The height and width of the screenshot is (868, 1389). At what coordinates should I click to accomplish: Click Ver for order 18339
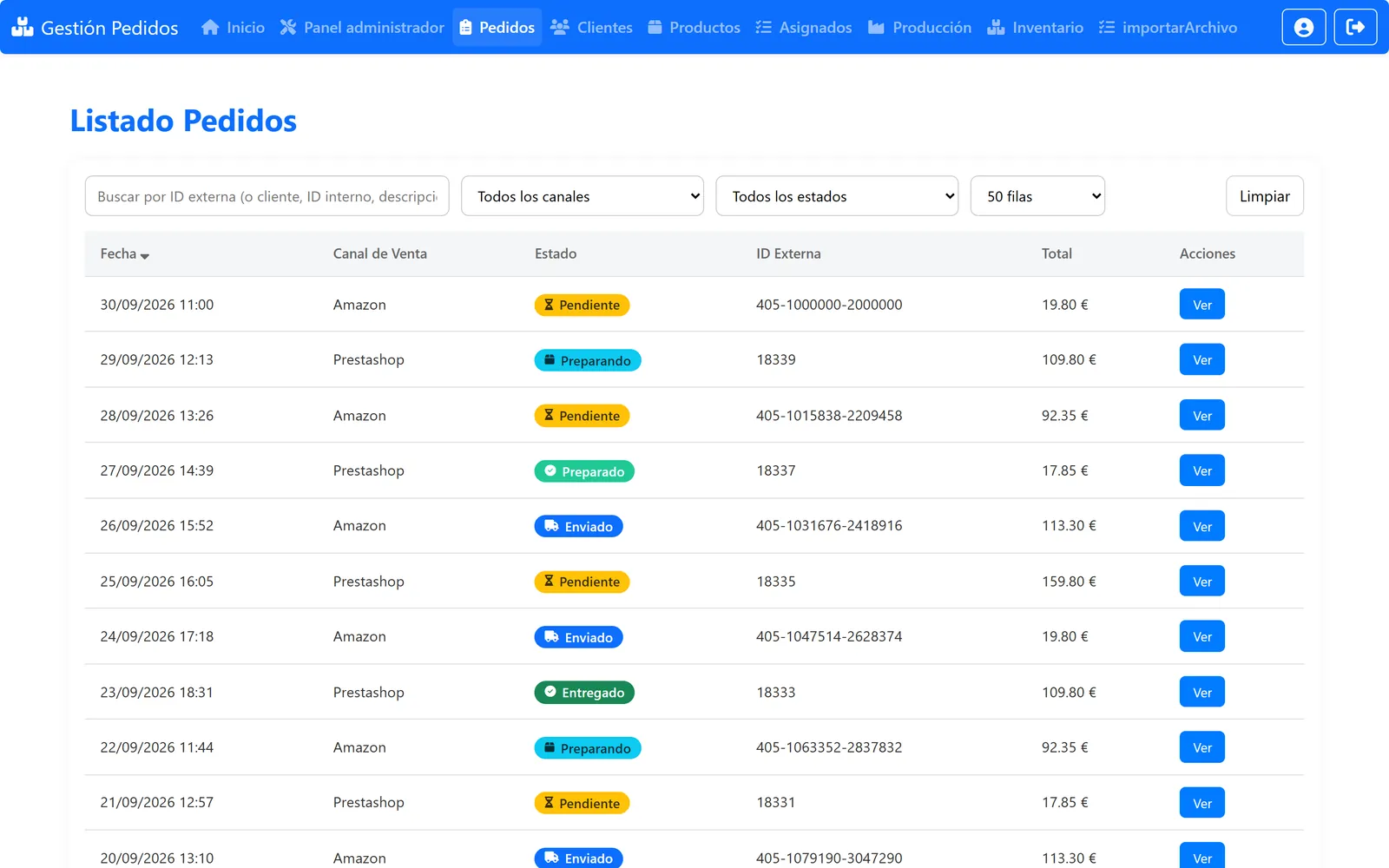[x=1202, y=360]
